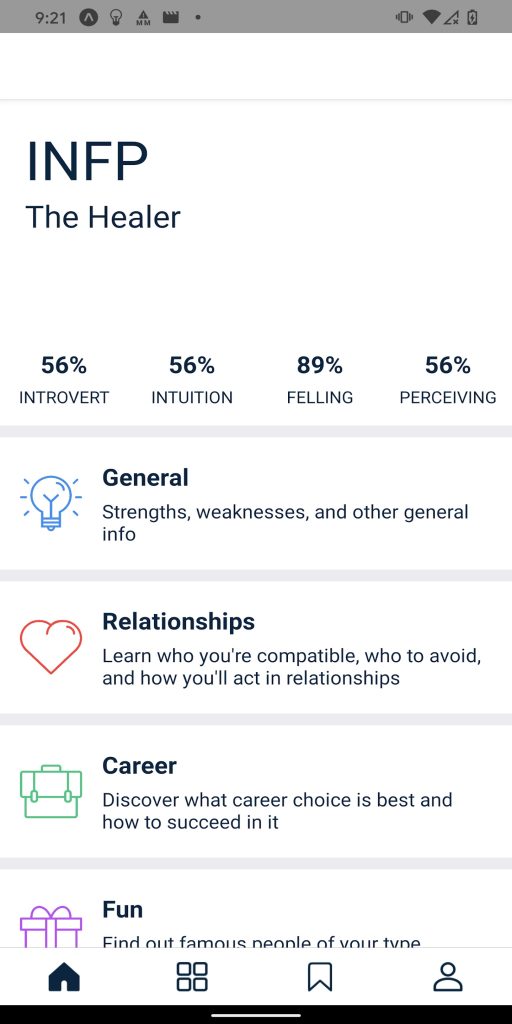
Task: Tap the Strengths, weaknesses description text
Action: click(285, 523)
